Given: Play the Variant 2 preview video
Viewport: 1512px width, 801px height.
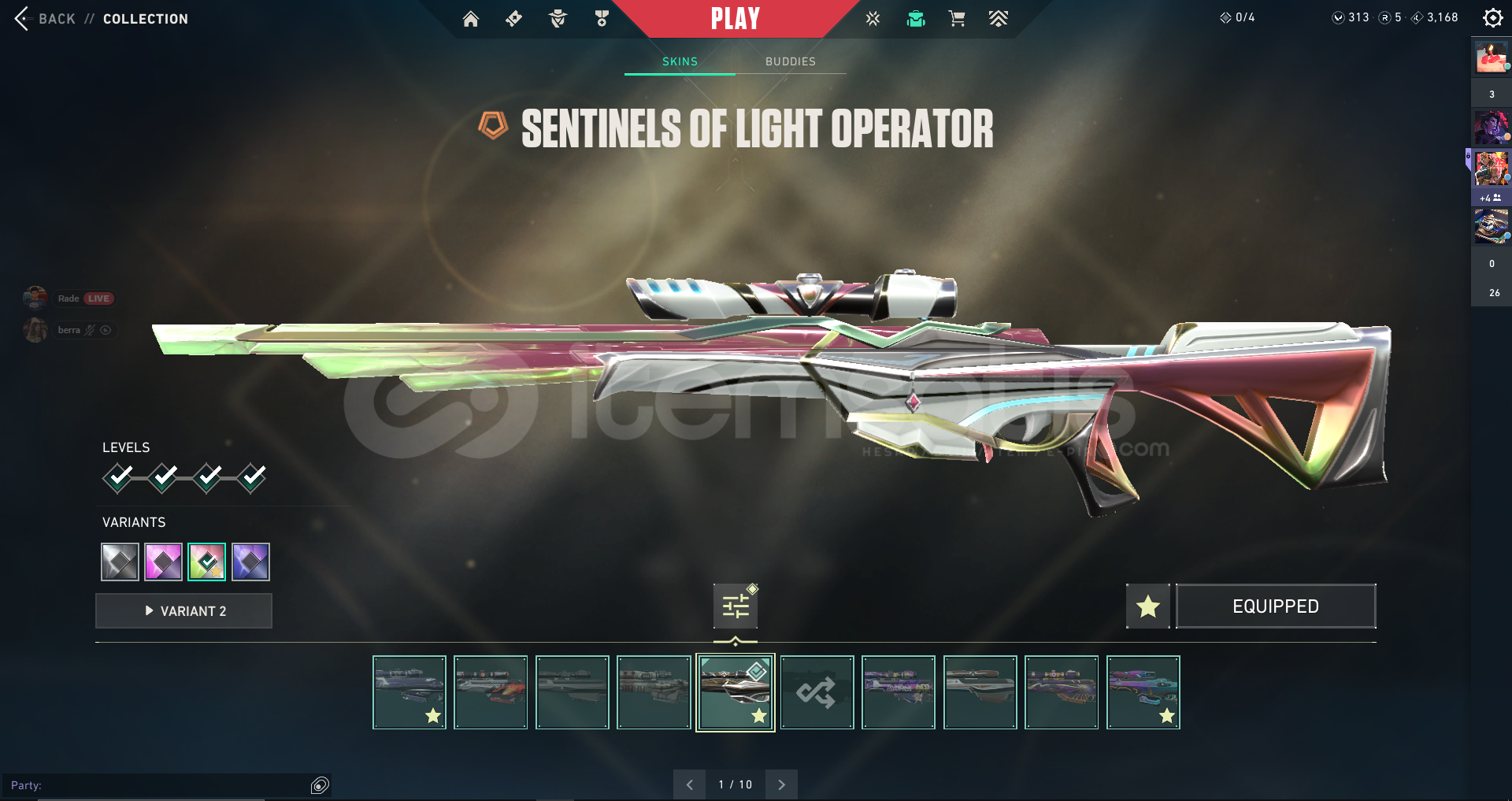Looking at the screenshot, I should 183,610.
